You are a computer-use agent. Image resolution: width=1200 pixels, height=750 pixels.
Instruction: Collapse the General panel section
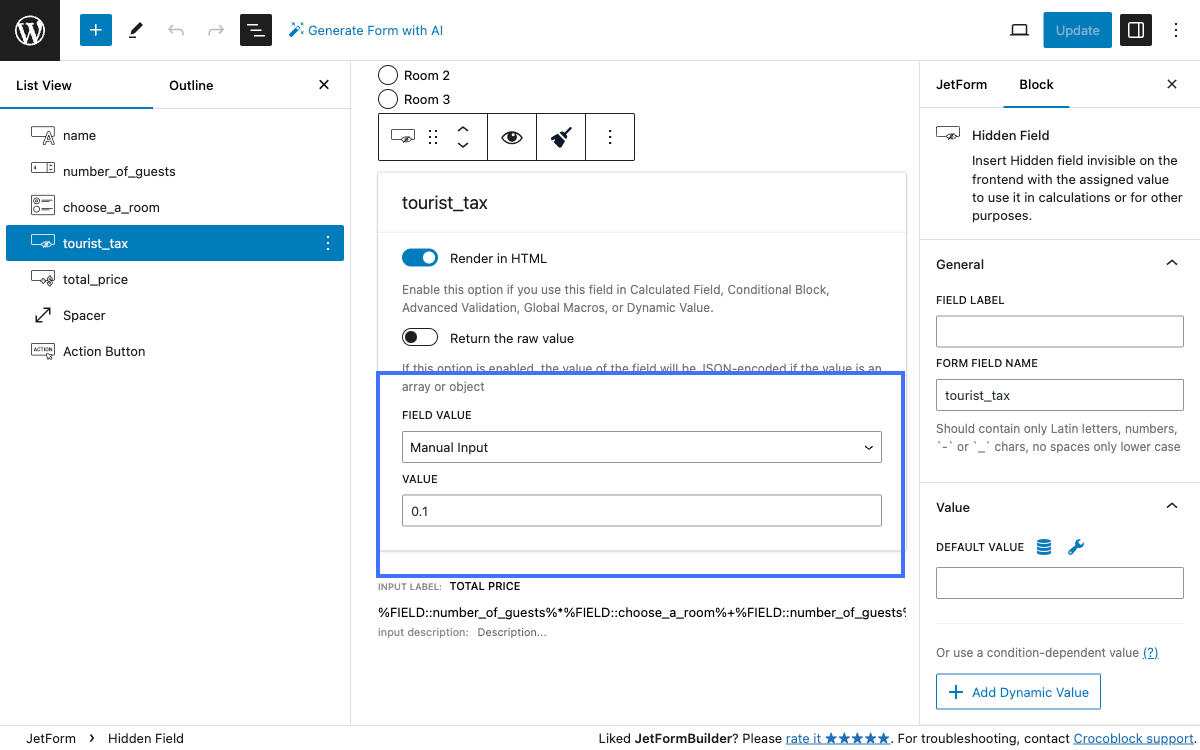[1171, 264]
